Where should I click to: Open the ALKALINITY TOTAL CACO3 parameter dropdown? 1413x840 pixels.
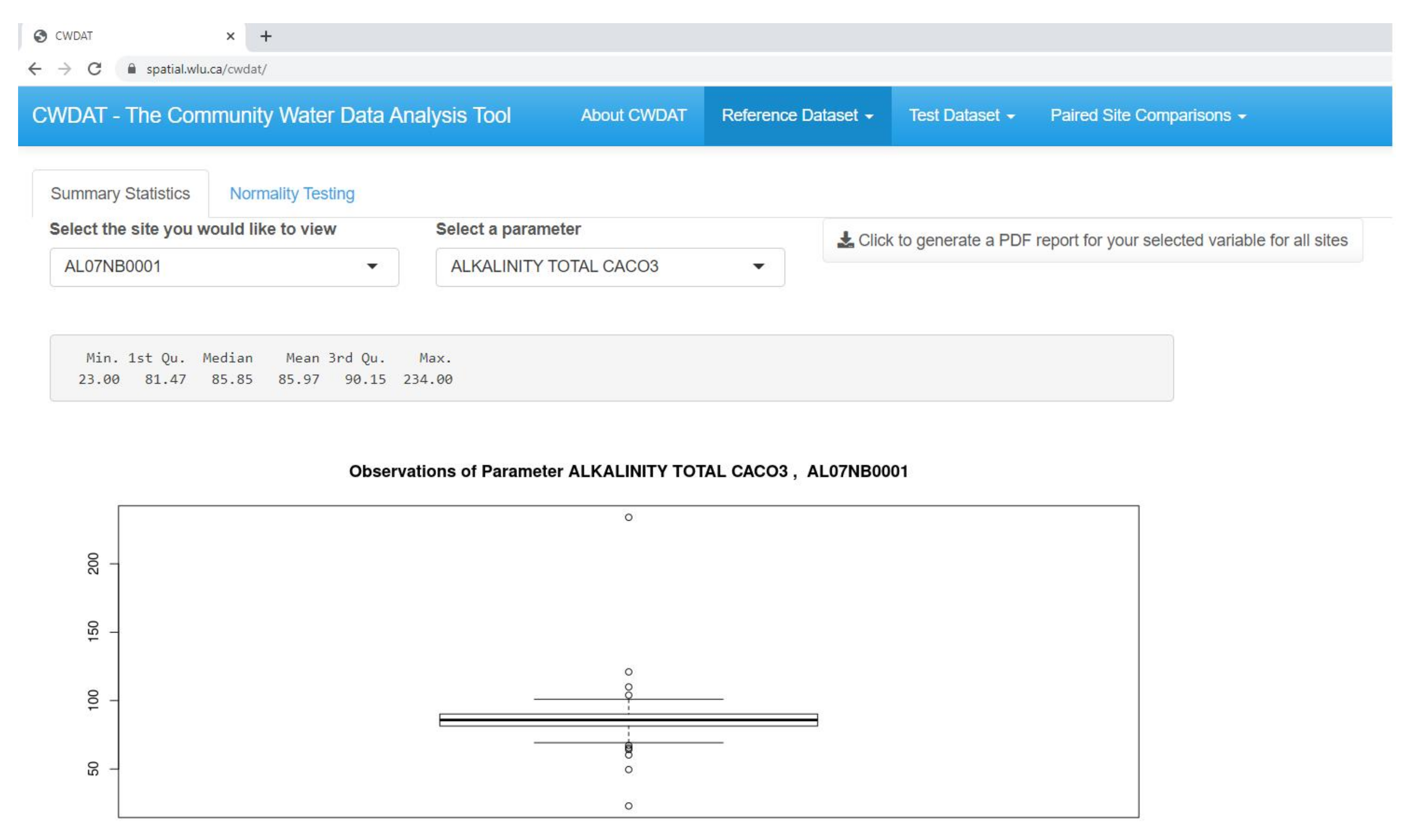(x=610, y=267)
